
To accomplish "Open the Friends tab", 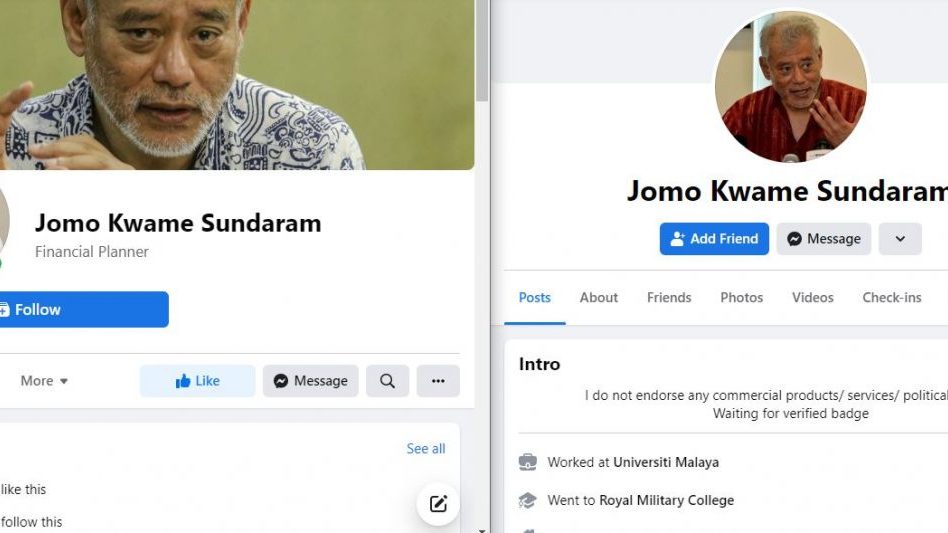I will point(669,297).
